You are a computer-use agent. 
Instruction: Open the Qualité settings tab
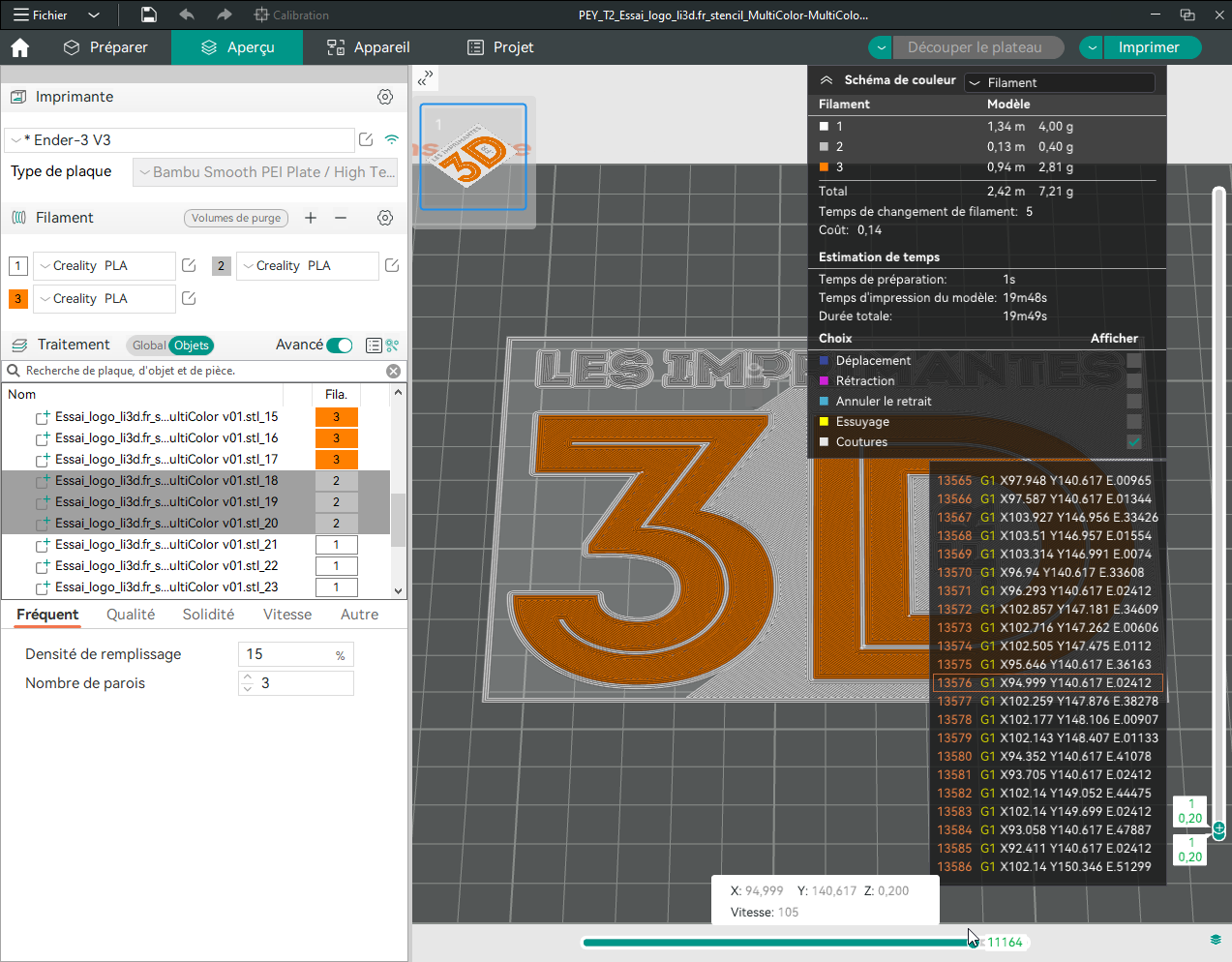[131, 615]
